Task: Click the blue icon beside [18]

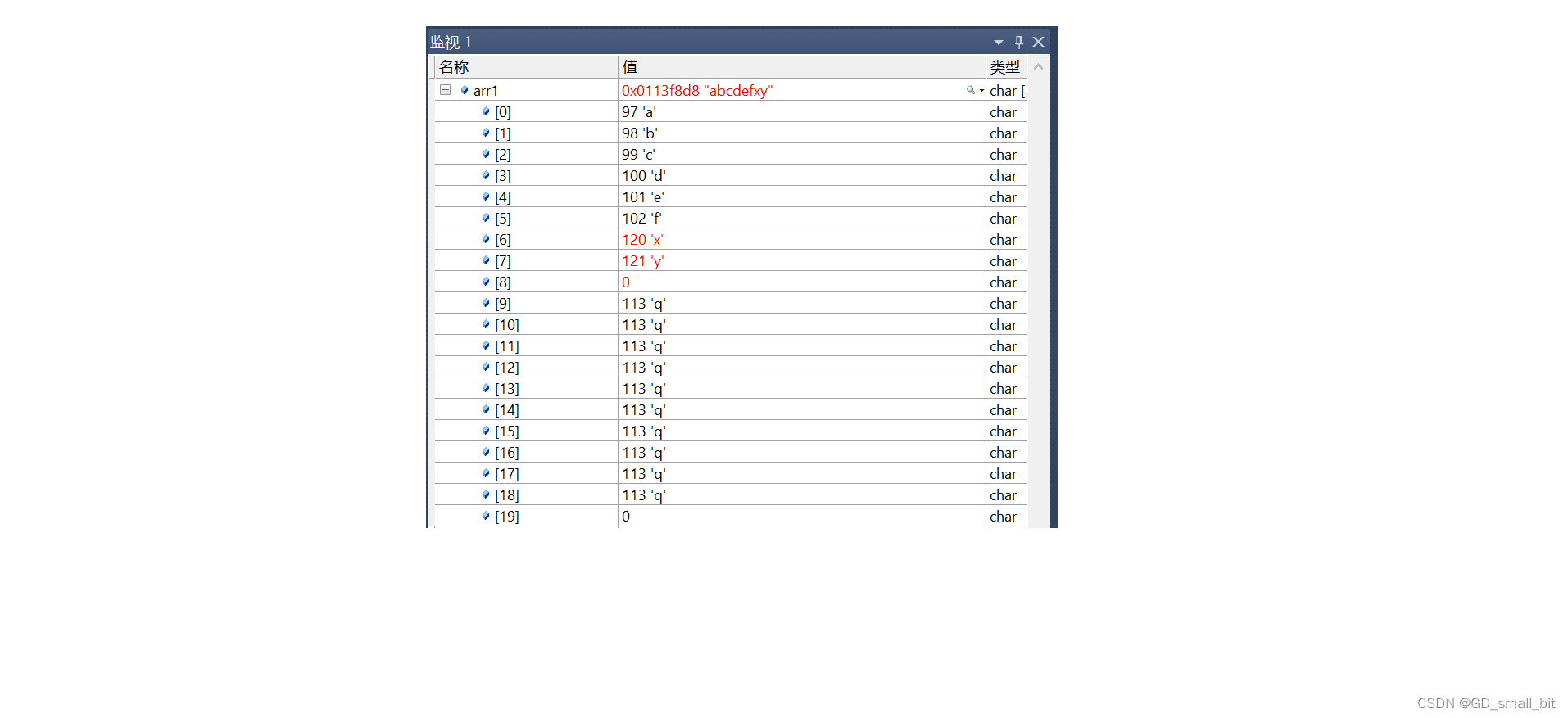Action: [x=486, y=494]
